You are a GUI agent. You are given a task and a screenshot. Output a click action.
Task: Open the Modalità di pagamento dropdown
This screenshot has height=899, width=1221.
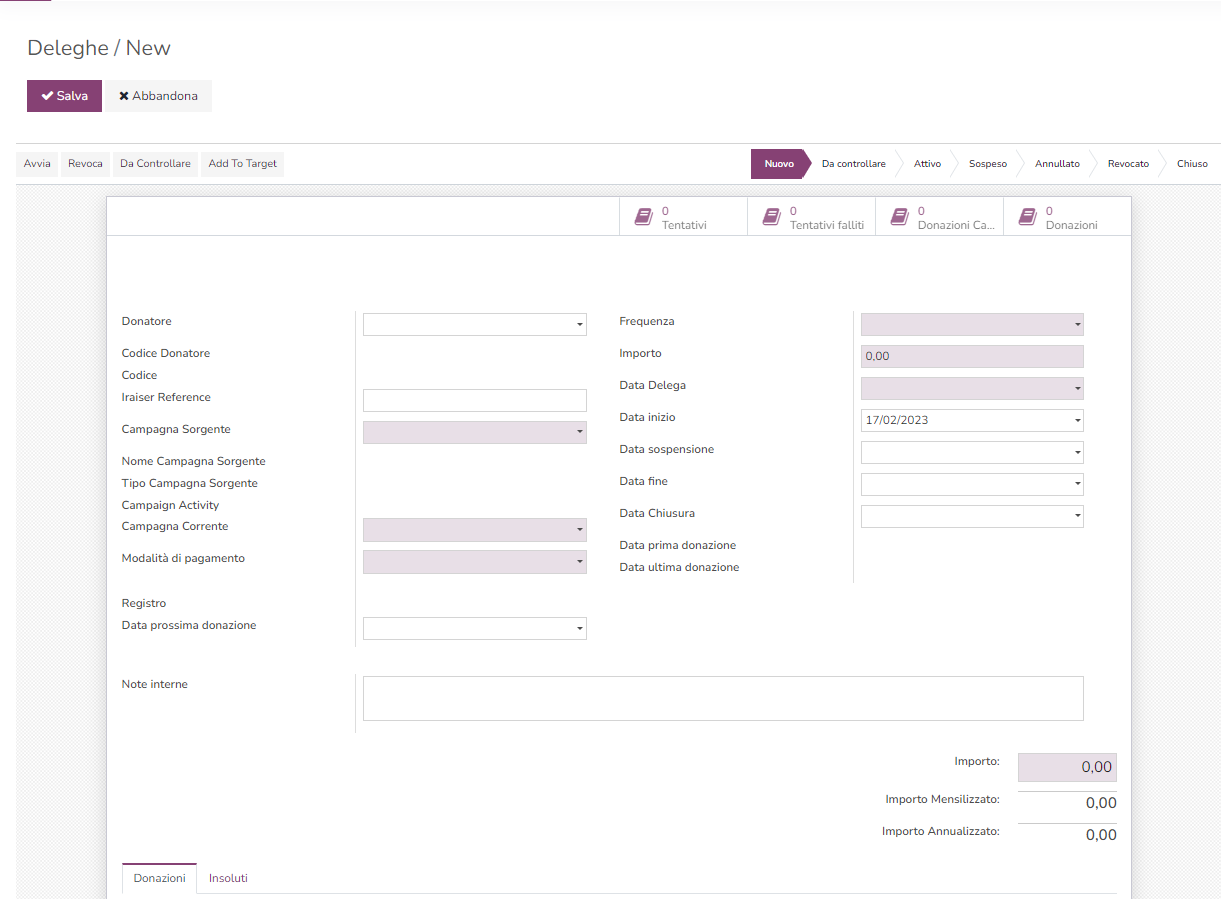474,562
